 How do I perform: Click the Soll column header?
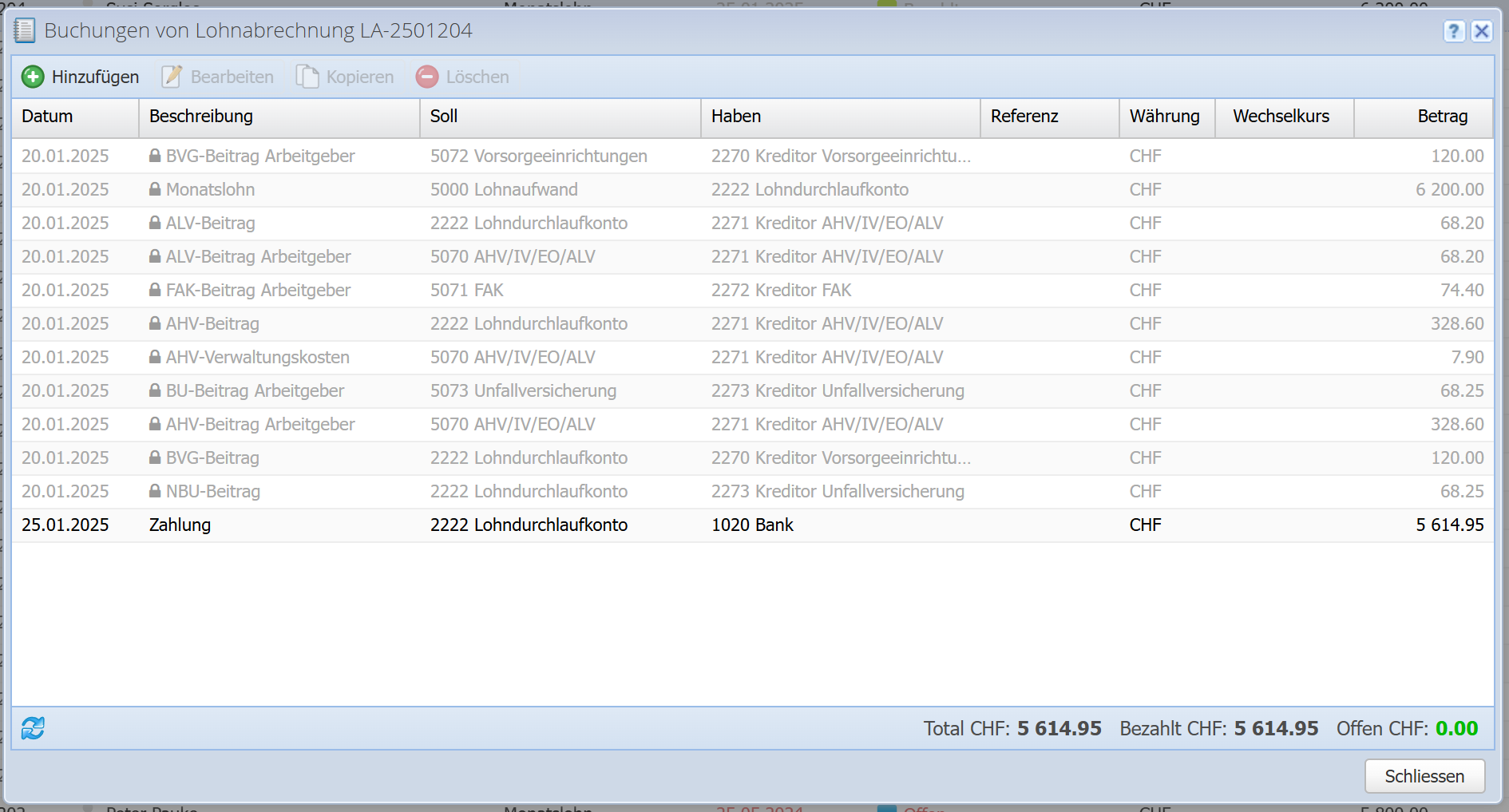(x=444, y=117)
